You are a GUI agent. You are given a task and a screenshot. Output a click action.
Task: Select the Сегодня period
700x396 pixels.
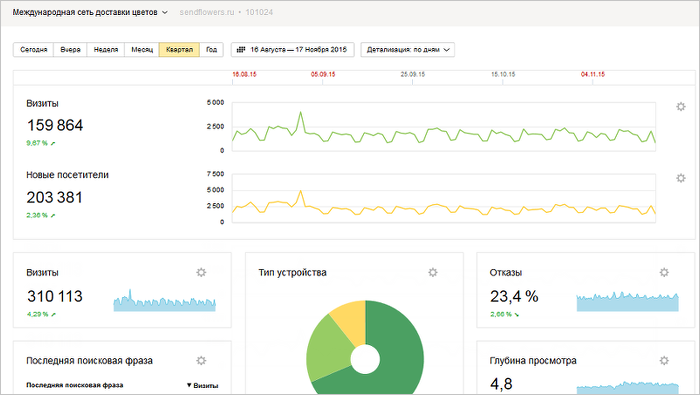click(33, 50)
